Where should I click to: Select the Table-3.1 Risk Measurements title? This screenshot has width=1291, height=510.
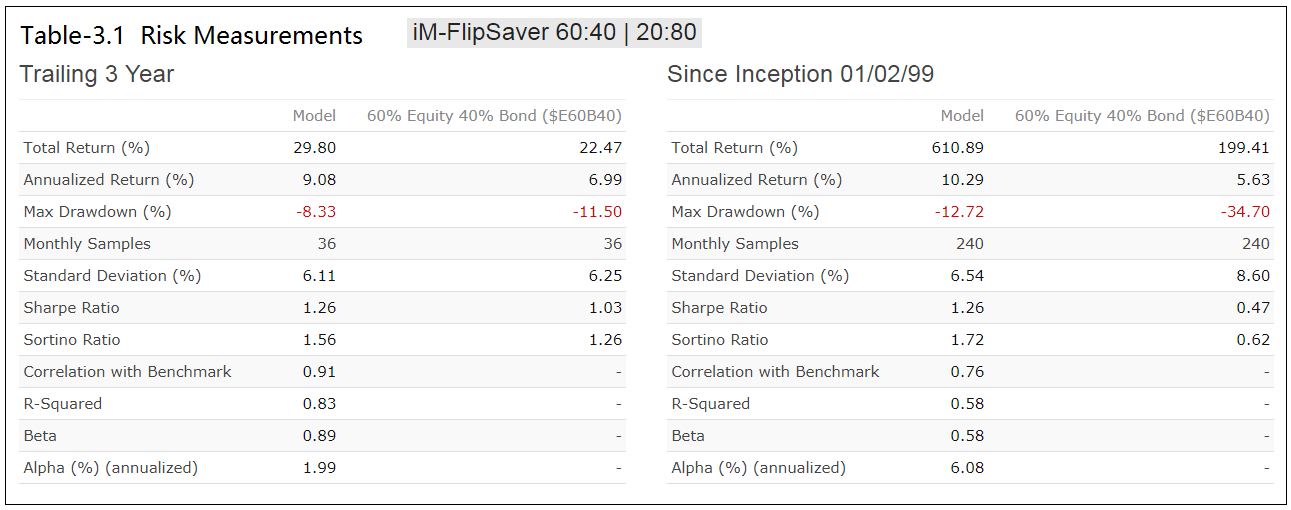[x=192, y=36]
